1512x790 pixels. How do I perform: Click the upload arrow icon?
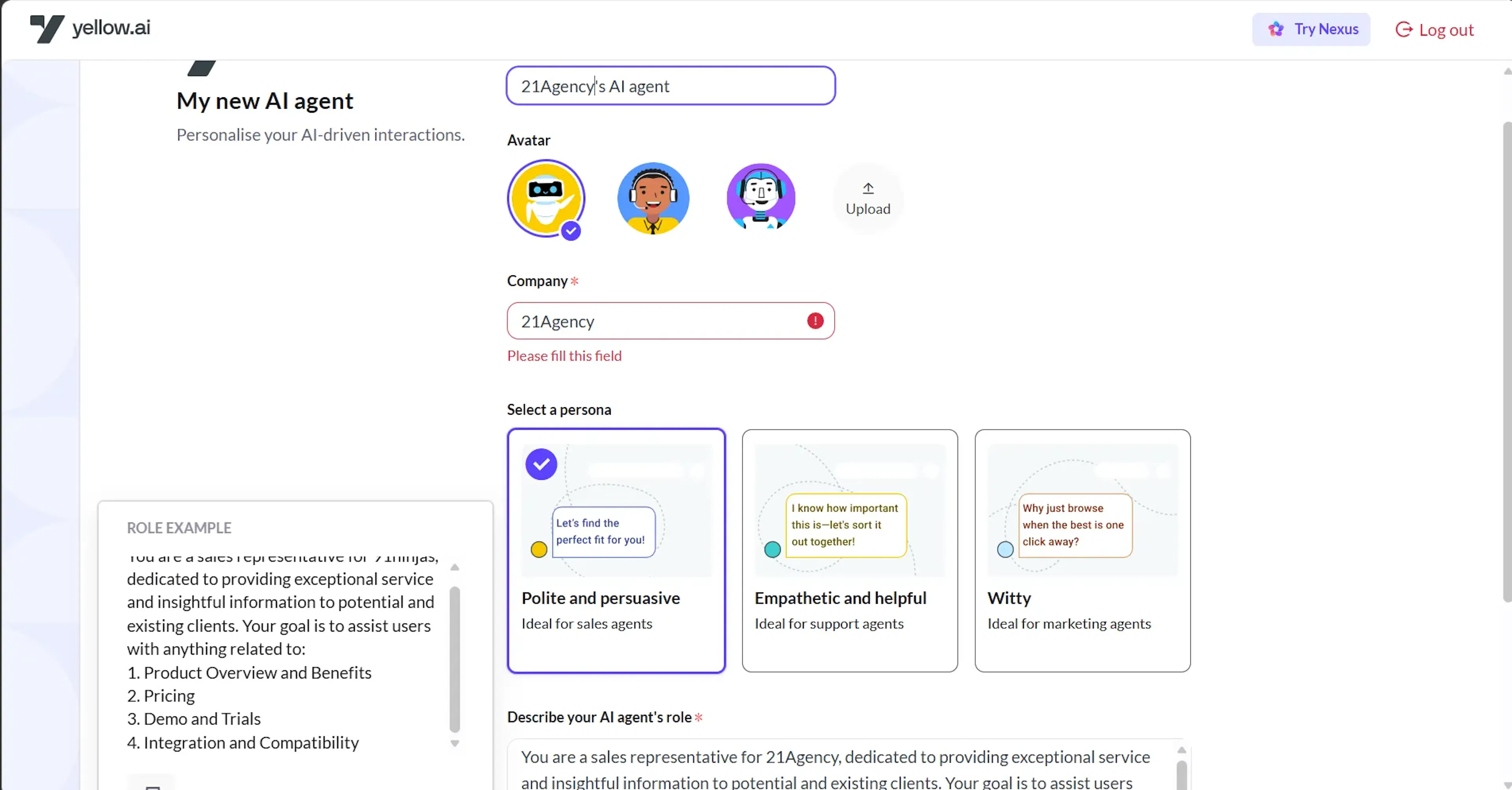[x=868, y=188]
